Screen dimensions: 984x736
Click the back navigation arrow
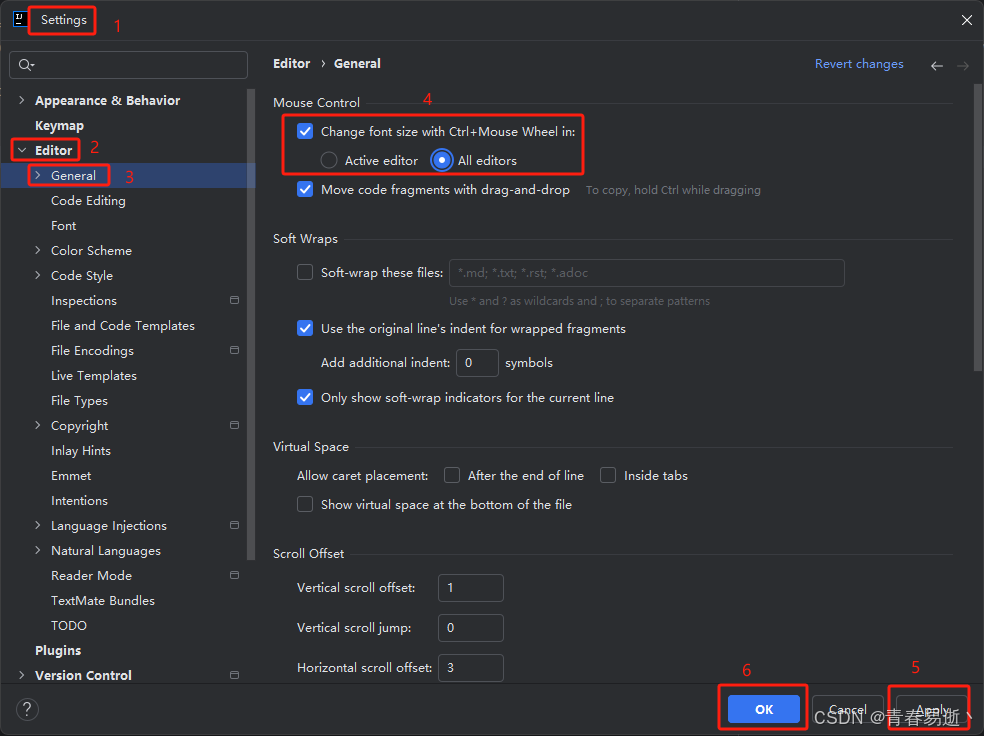pyautogui.click(x=937, y=64)
